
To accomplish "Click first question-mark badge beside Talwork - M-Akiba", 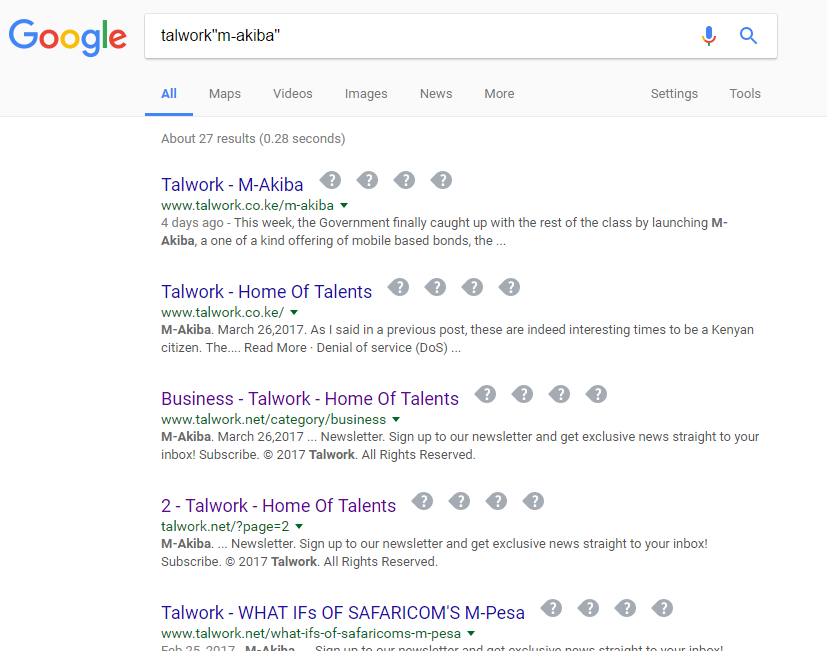I will (331, 180).
